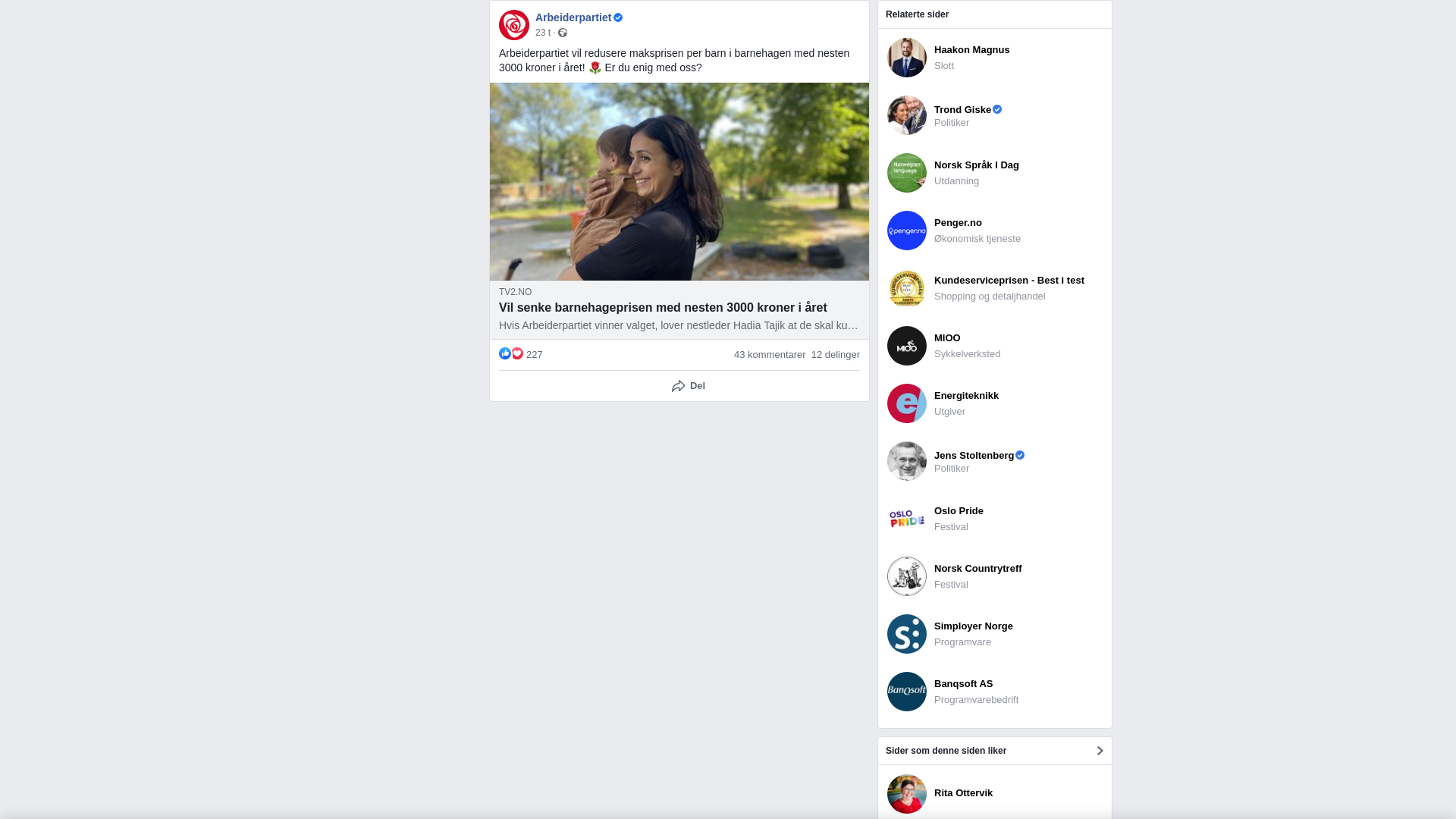Screen dimensions: 1456x819
Task: Open Banqsoft AS page name
Action: [x=963, y=683]
